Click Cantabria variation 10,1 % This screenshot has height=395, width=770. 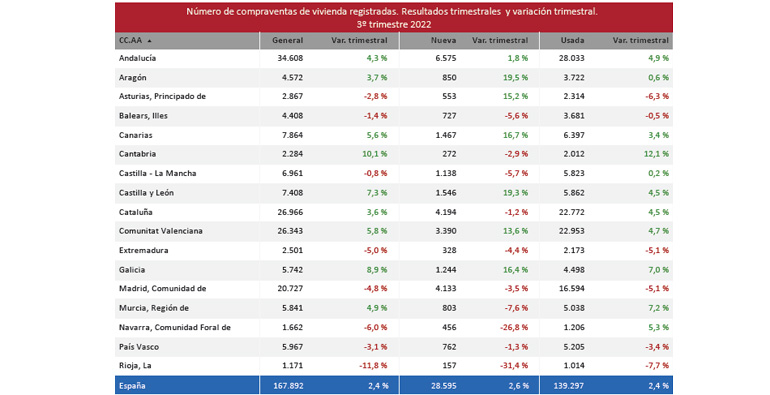tap(375, 154)
